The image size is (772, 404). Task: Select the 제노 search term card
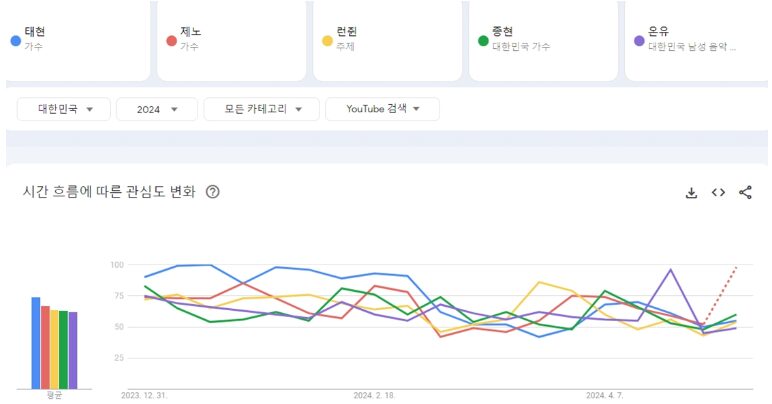[234, 39]
